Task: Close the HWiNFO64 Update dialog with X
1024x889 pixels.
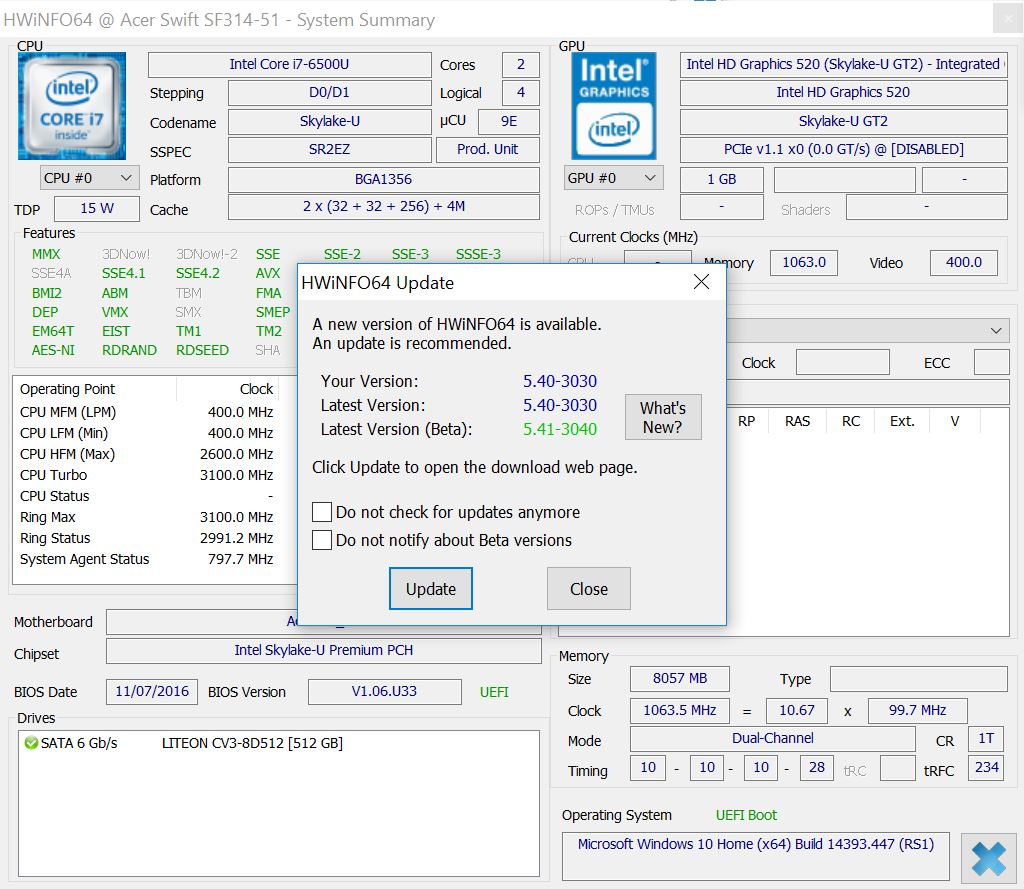Action: click(701, 282)
